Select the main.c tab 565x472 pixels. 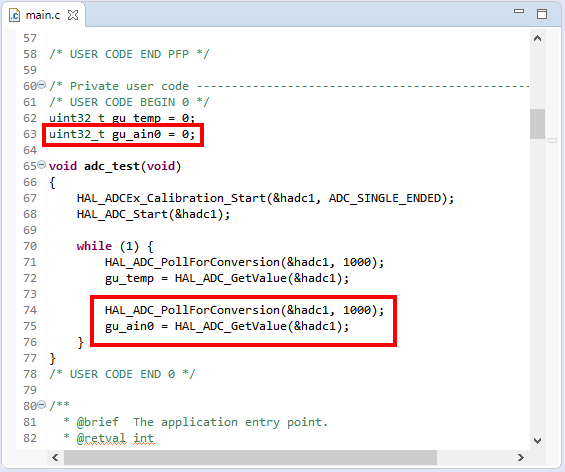[x=43, y=15]
